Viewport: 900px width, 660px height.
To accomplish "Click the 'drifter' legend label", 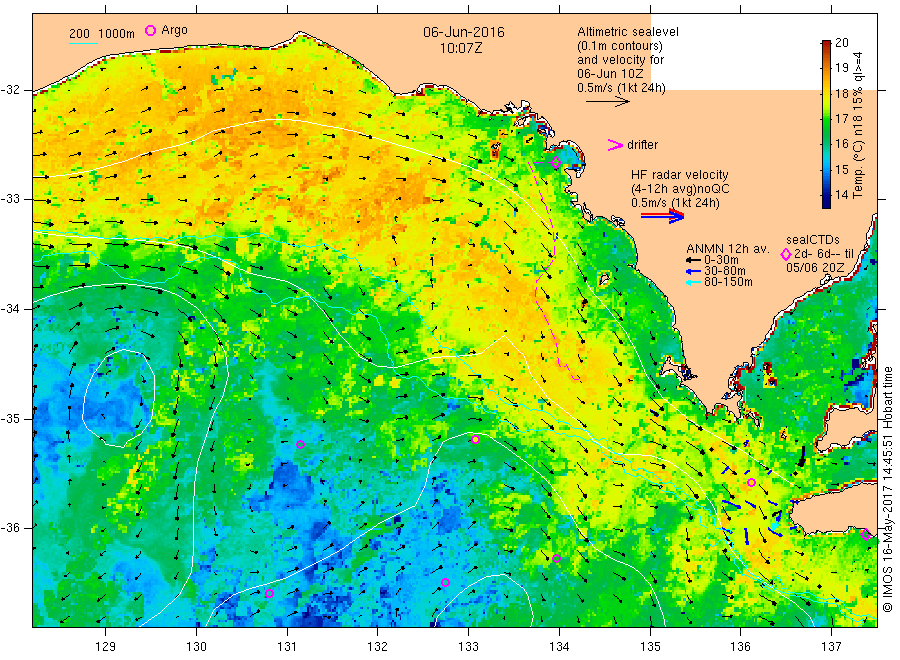I will pos(642,145).
